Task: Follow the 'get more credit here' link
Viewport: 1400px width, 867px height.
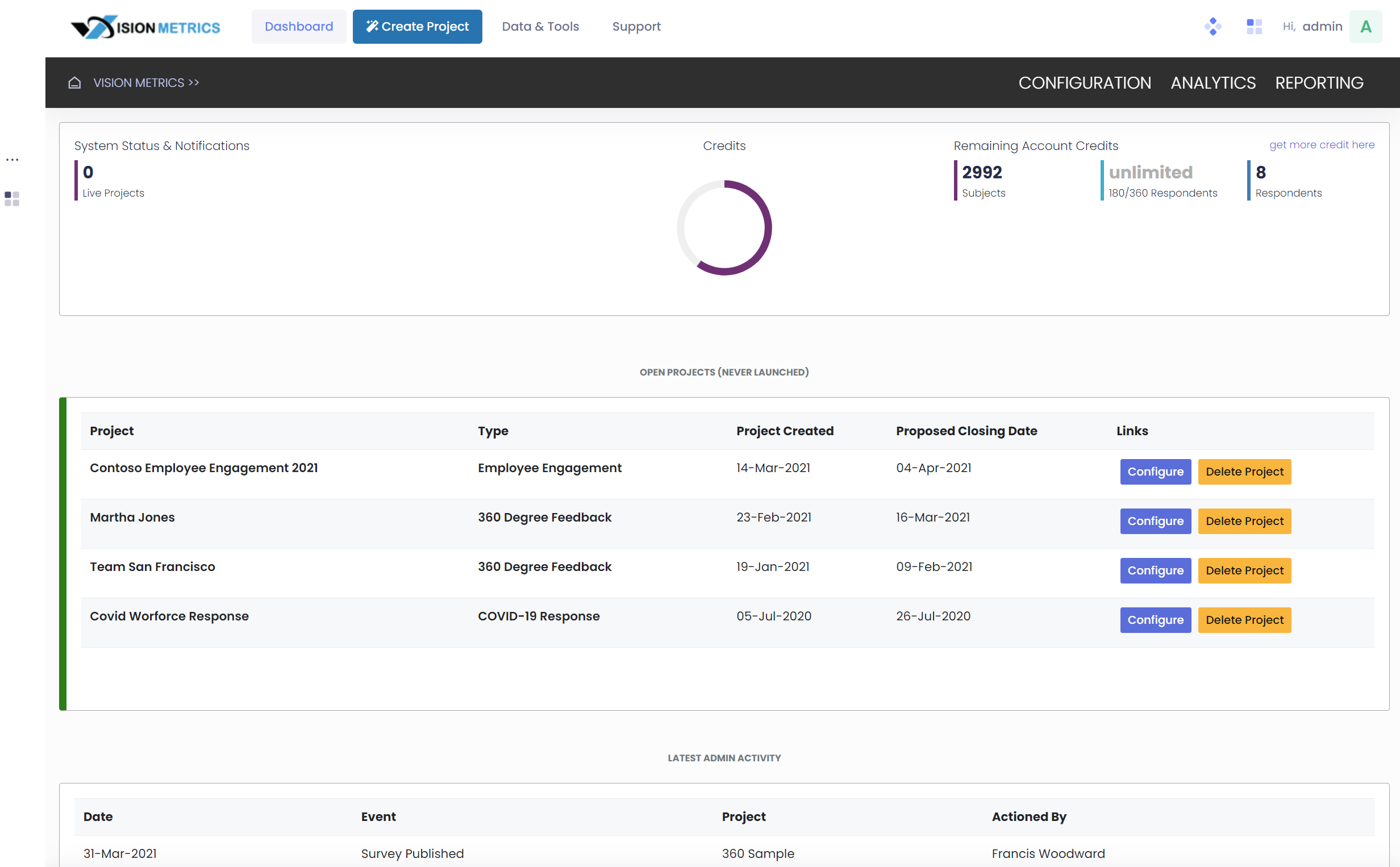Action: click(x=1322, y=144)
